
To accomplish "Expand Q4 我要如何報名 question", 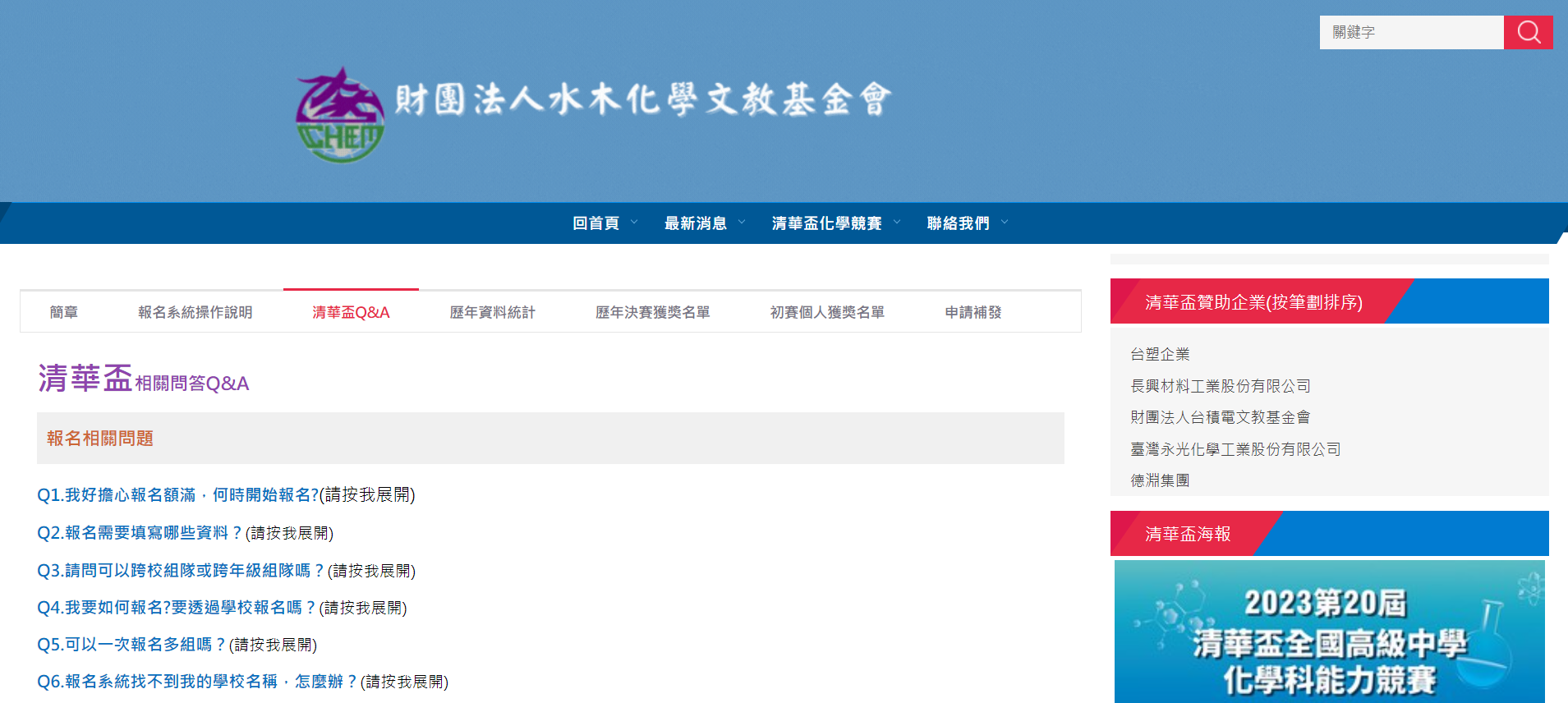I will click(222, 607).
